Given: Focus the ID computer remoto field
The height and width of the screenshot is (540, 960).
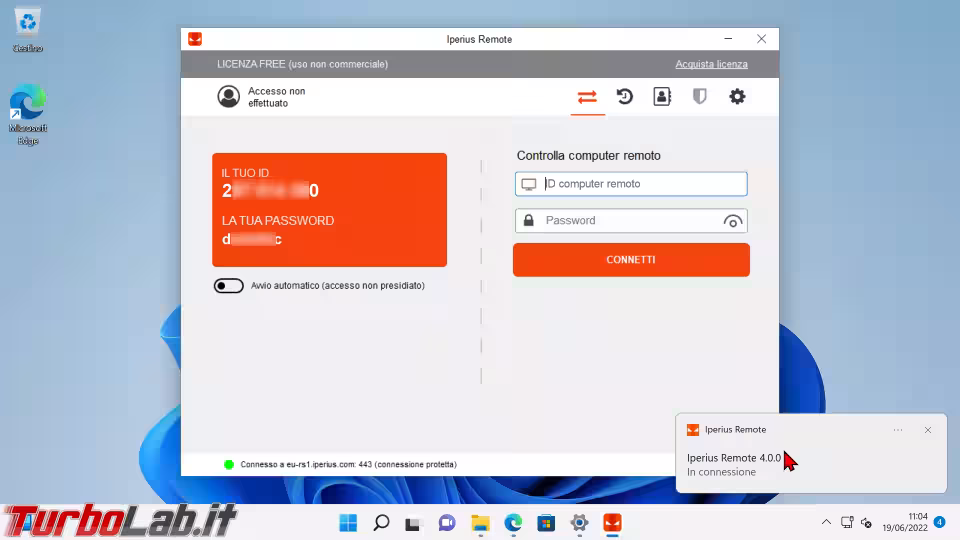Looking at the screenshot, I should click(640, 184).
